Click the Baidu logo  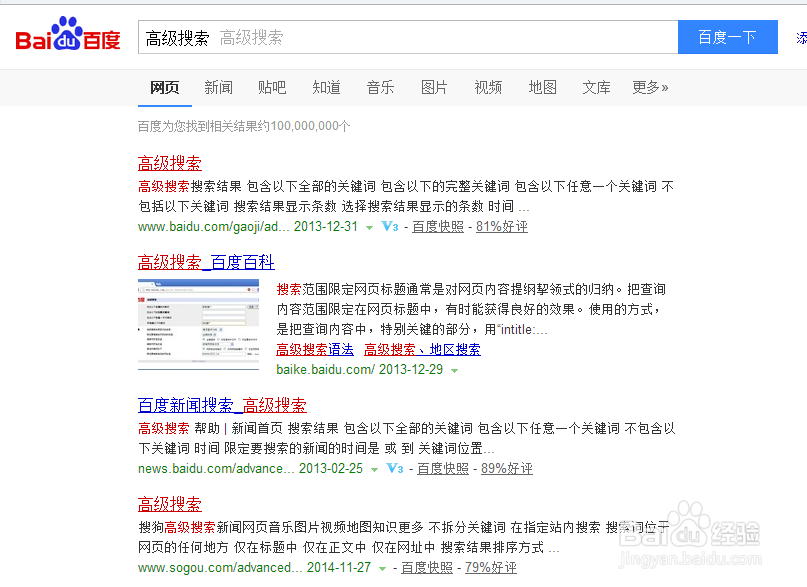68,34
